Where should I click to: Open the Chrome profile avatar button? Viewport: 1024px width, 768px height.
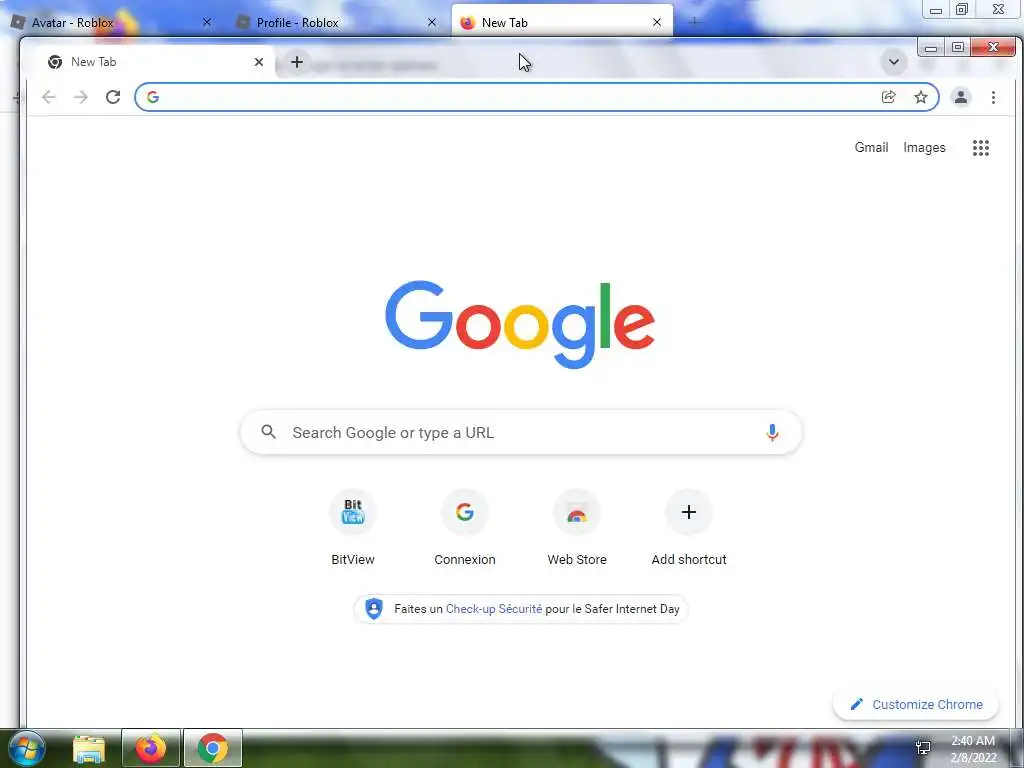click(961, 97)
